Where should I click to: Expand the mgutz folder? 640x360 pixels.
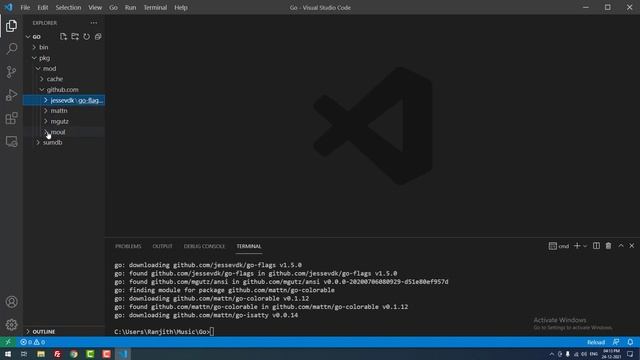coord(63,121)
